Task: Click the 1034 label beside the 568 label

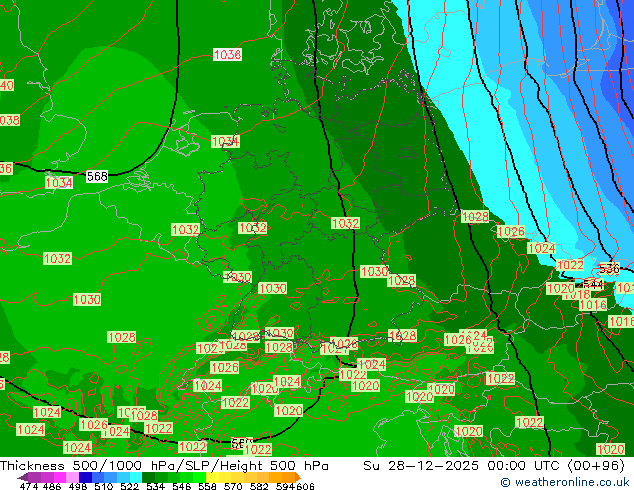Action: click(59, 183)
